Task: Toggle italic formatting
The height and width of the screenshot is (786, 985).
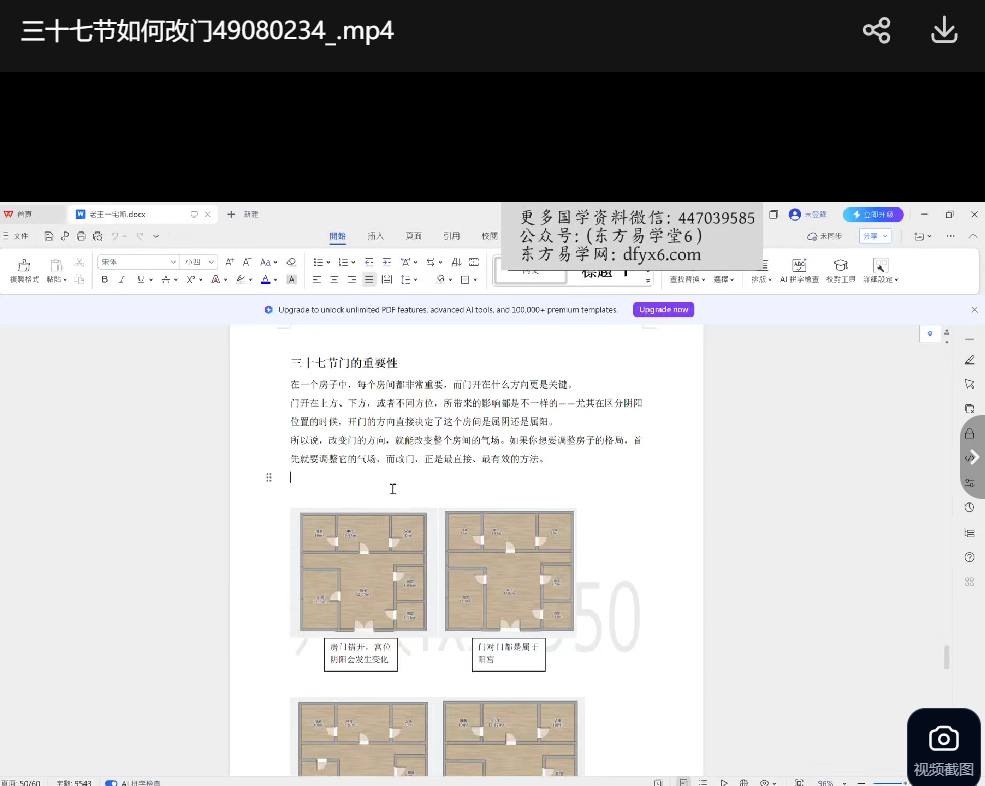Action: [121, 280]
